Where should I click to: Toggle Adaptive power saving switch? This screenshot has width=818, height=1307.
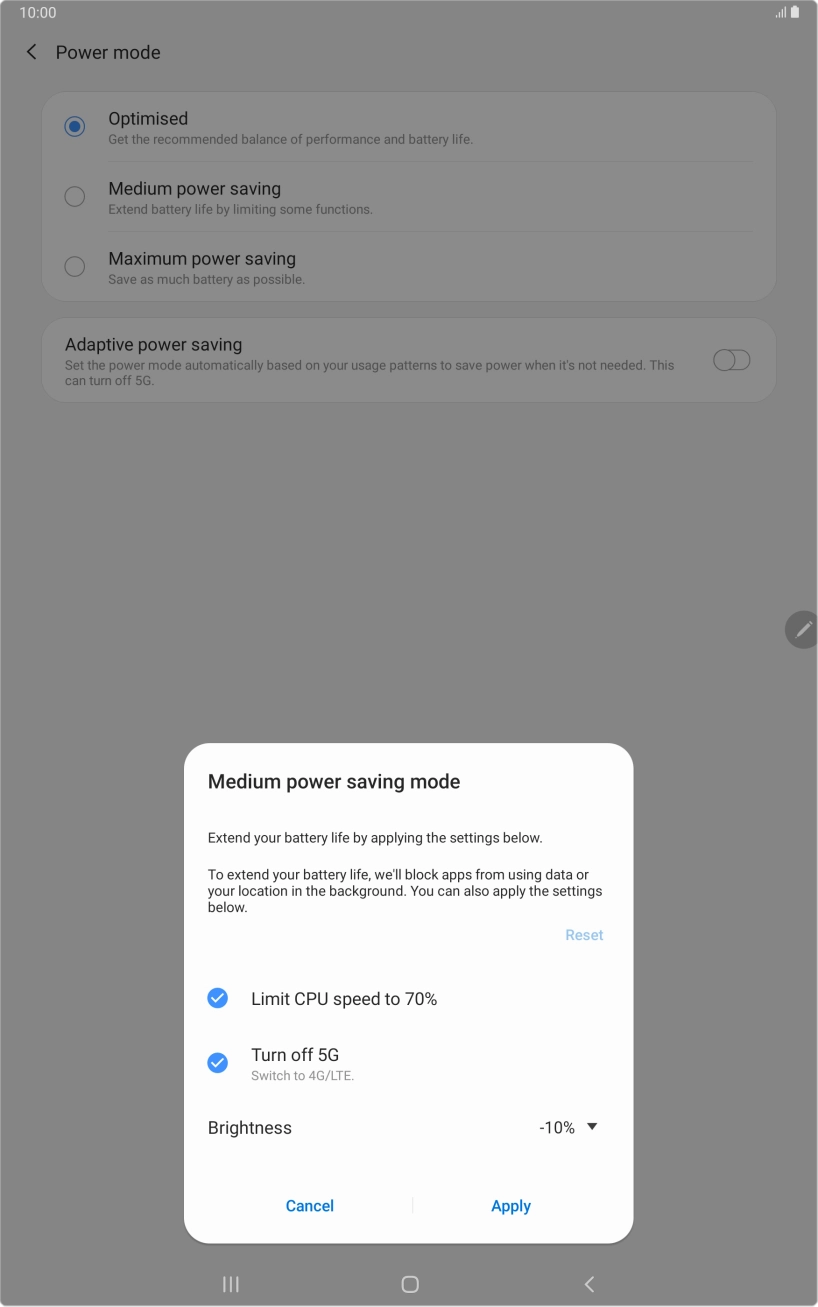pyautogui.click(x=731, y=360)
